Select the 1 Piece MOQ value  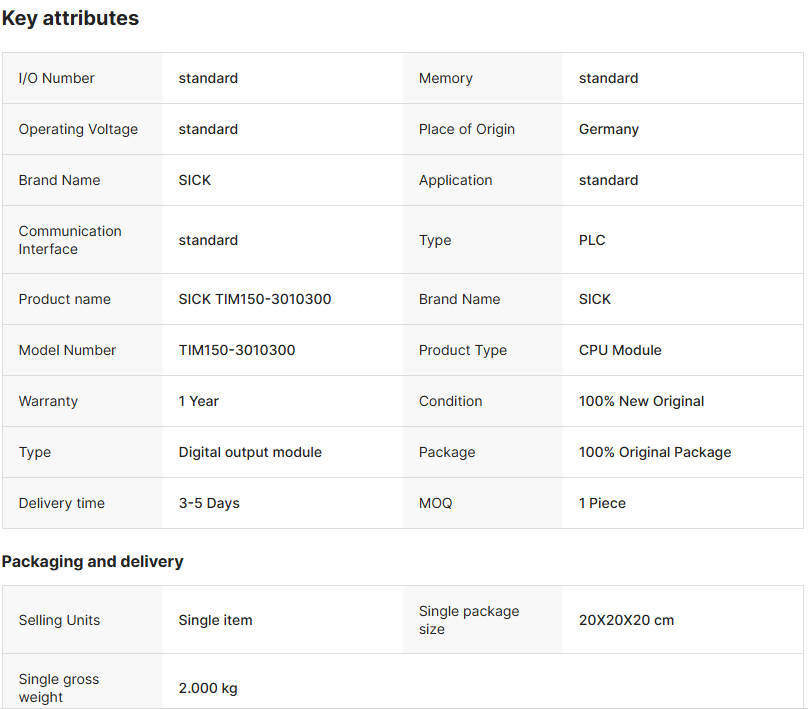602,503
